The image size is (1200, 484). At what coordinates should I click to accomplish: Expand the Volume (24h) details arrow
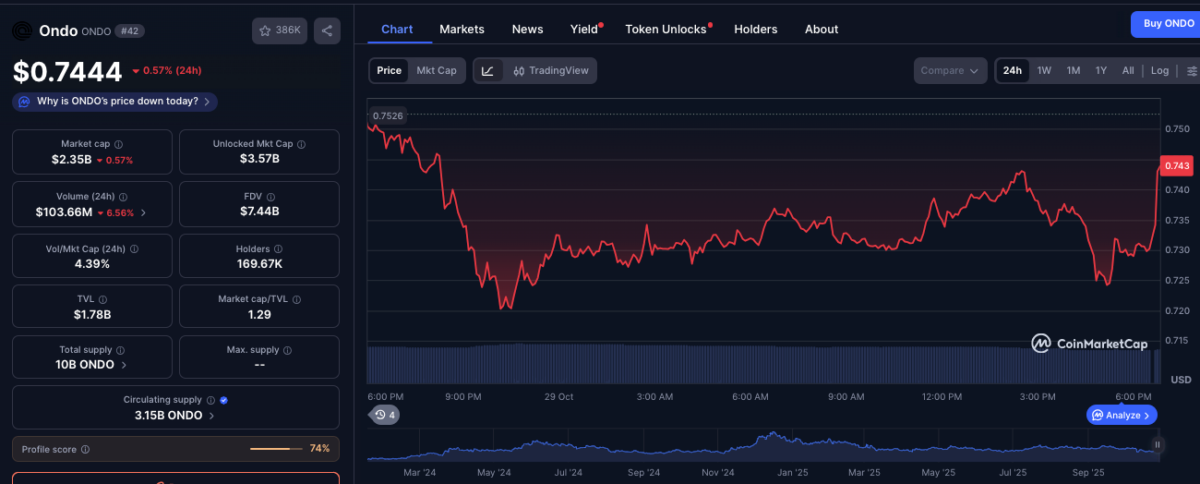pos(143,212)
